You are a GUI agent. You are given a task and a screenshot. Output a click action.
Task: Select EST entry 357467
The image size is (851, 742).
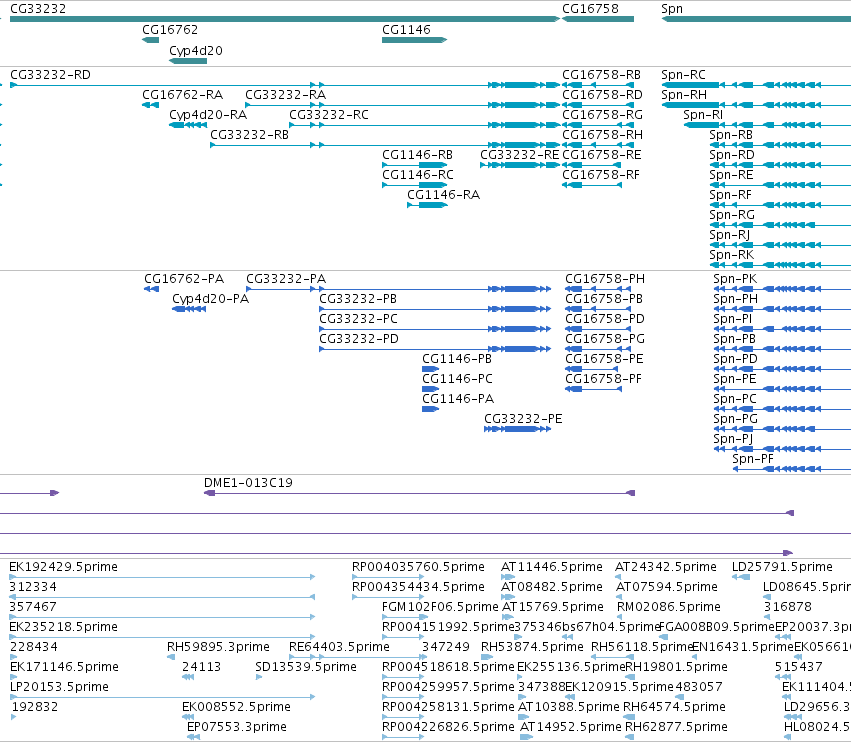tap(33, 607)
